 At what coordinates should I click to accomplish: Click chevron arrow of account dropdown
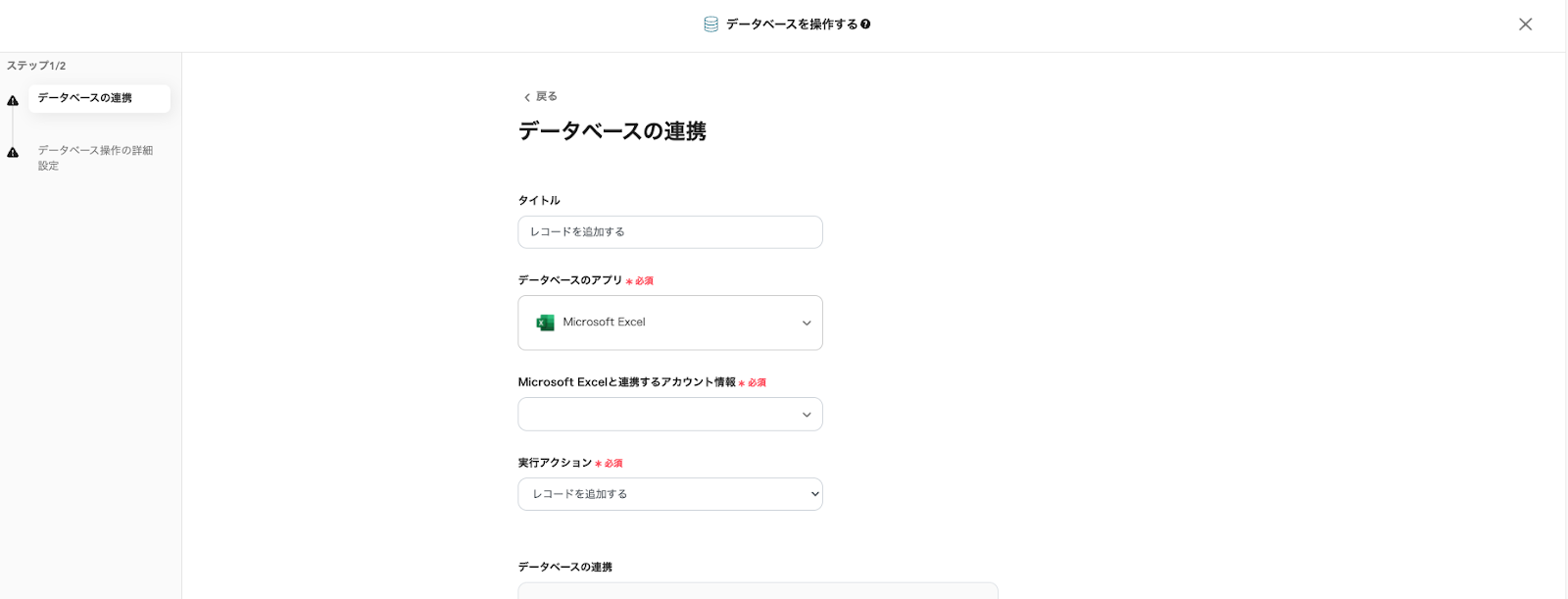click(x=807, y=415)
